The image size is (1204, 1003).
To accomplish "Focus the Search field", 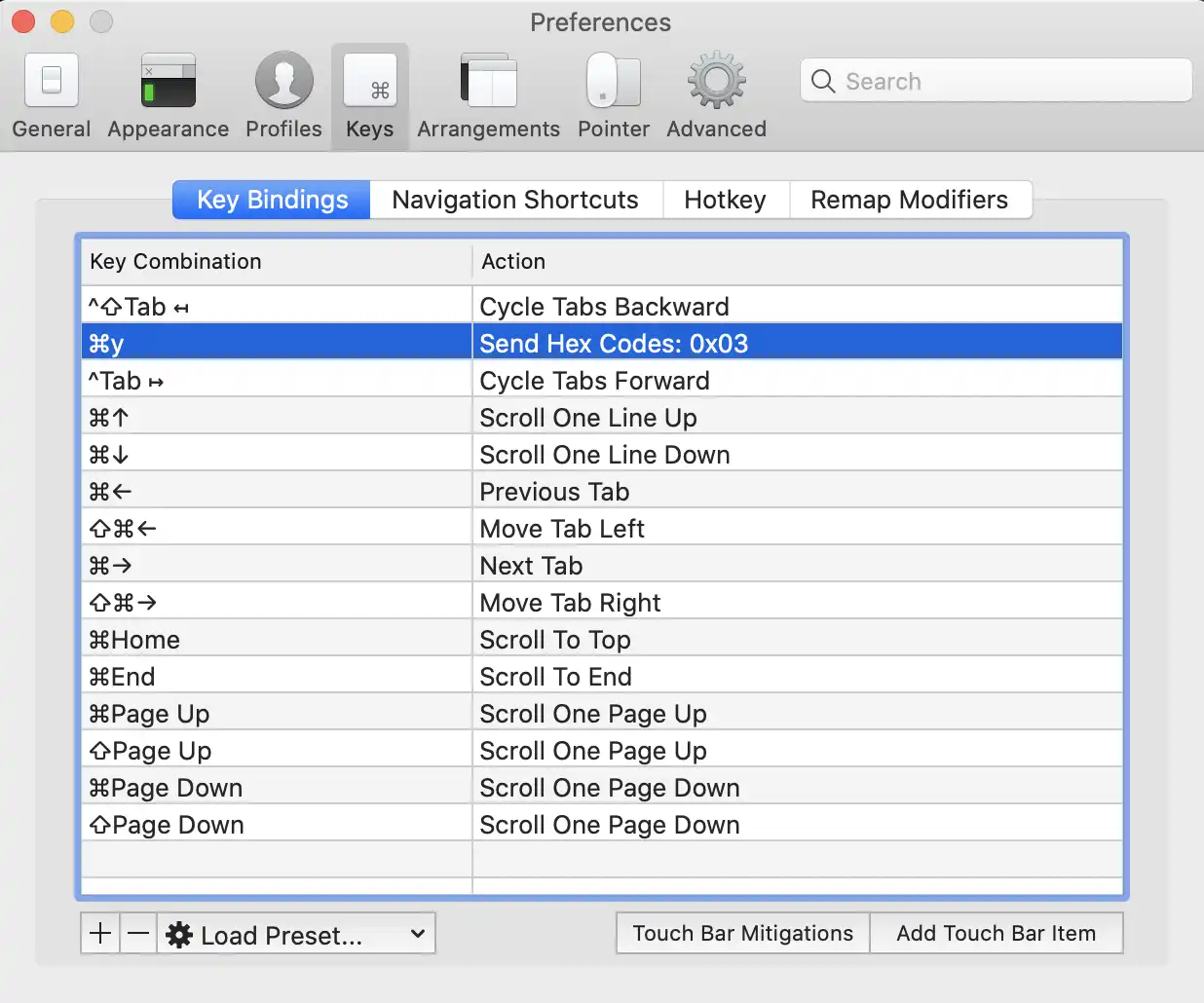I will coord(997,81).
